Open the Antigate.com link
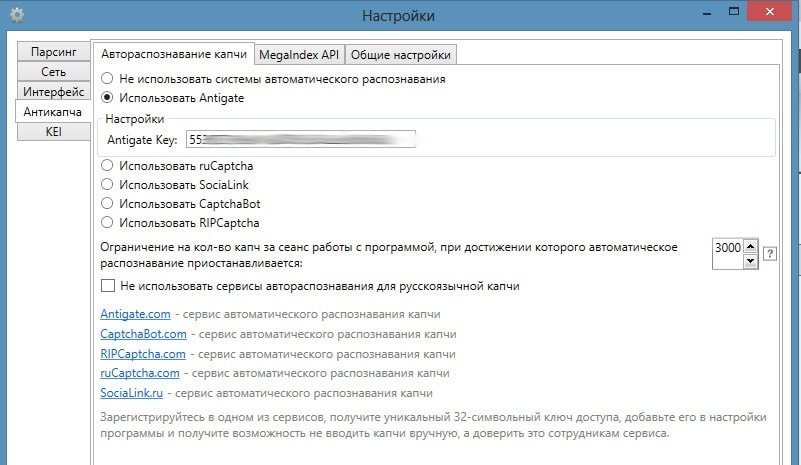Viewport: 801px width, 465px height. point(135,314)
